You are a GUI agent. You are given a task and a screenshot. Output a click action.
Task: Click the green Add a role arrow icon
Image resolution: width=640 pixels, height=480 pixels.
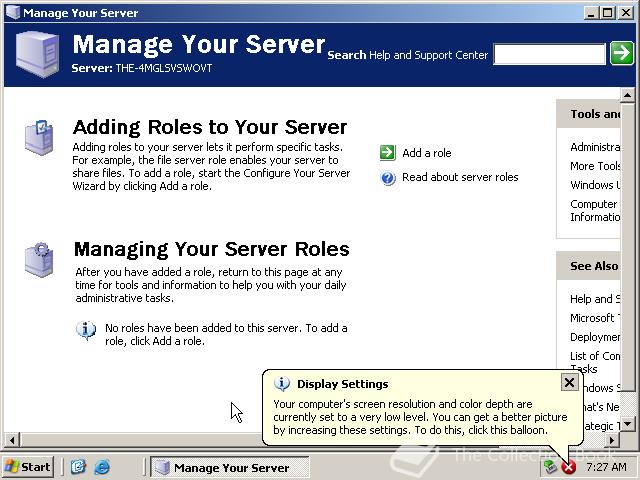tap(387, 153)
